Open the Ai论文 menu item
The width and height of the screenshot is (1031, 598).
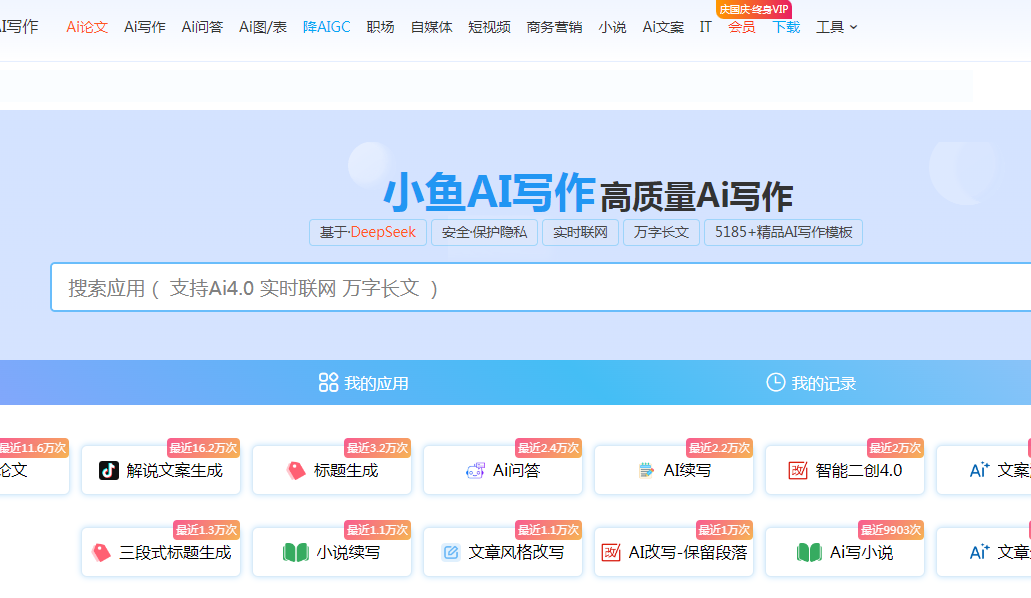tap(87, 27)
